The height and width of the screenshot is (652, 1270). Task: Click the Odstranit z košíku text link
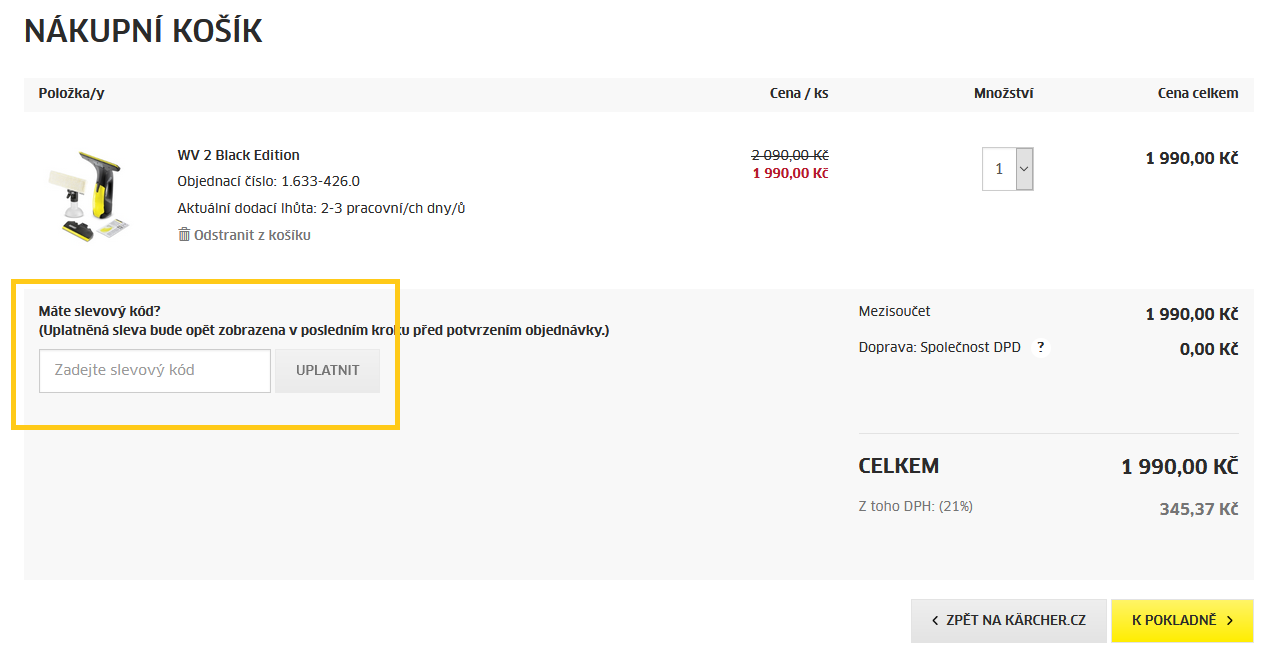[252, 235]
